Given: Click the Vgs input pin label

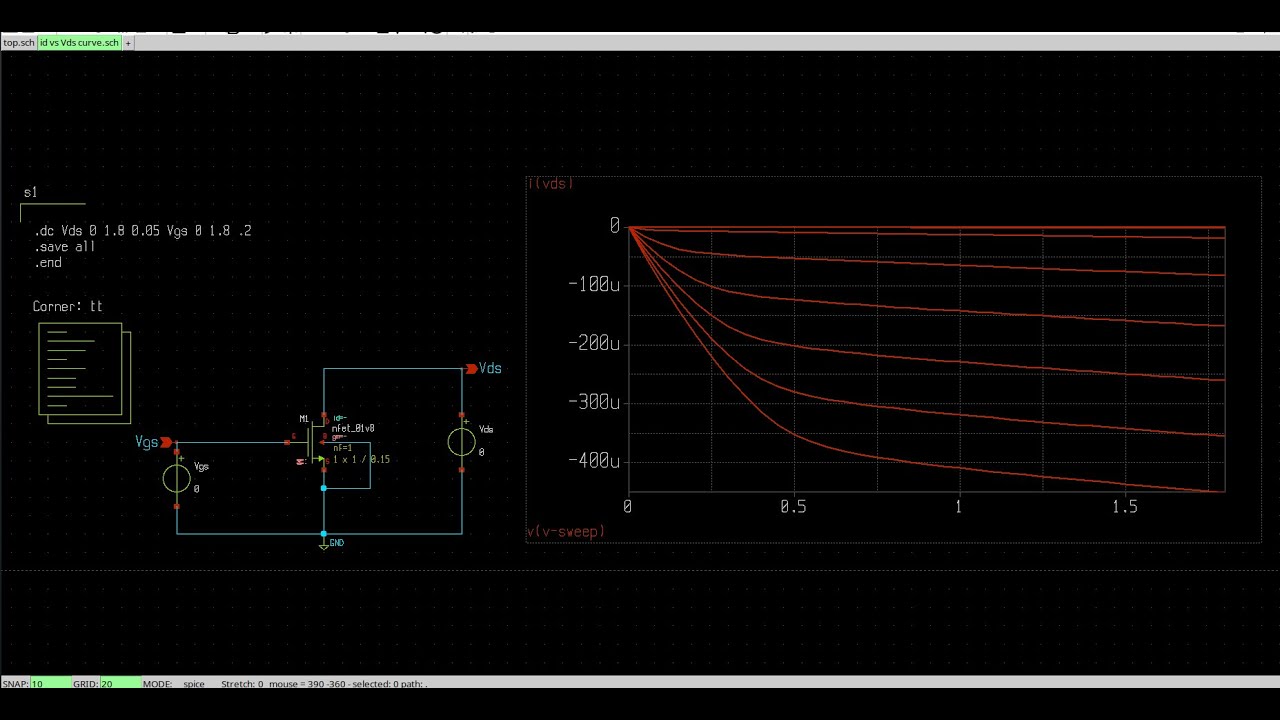Looking at the screenshot, I should tap(147, 442).
